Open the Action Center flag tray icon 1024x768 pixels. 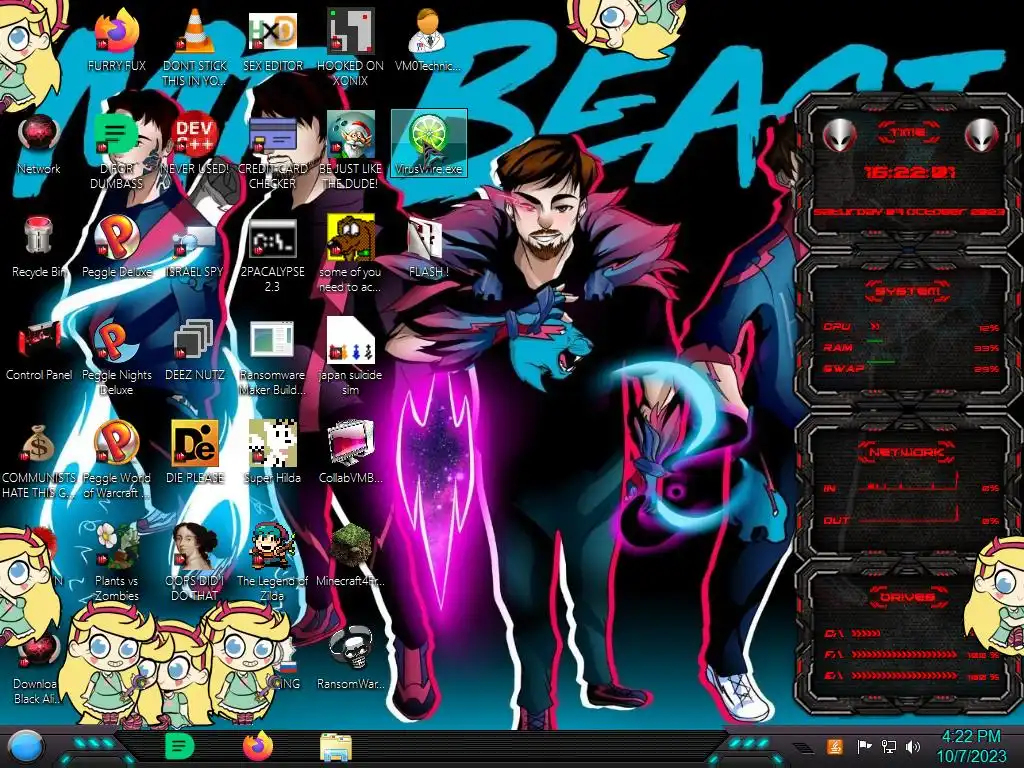coord(864,746)
